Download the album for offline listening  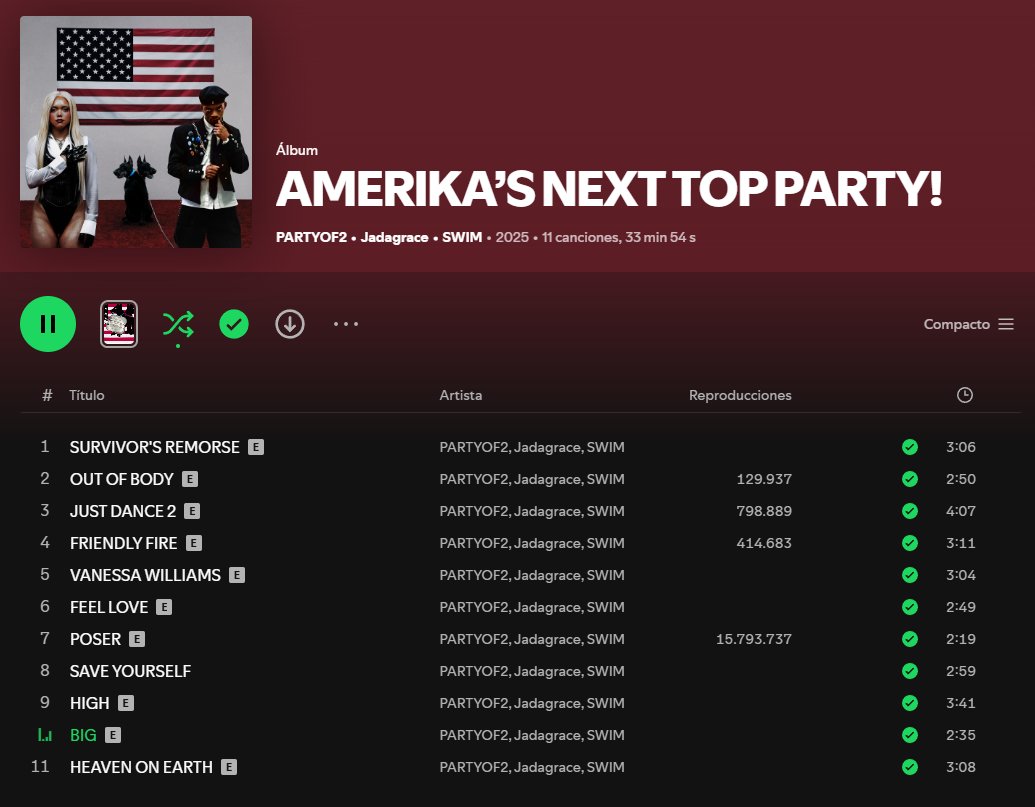(x=290, y=324)
